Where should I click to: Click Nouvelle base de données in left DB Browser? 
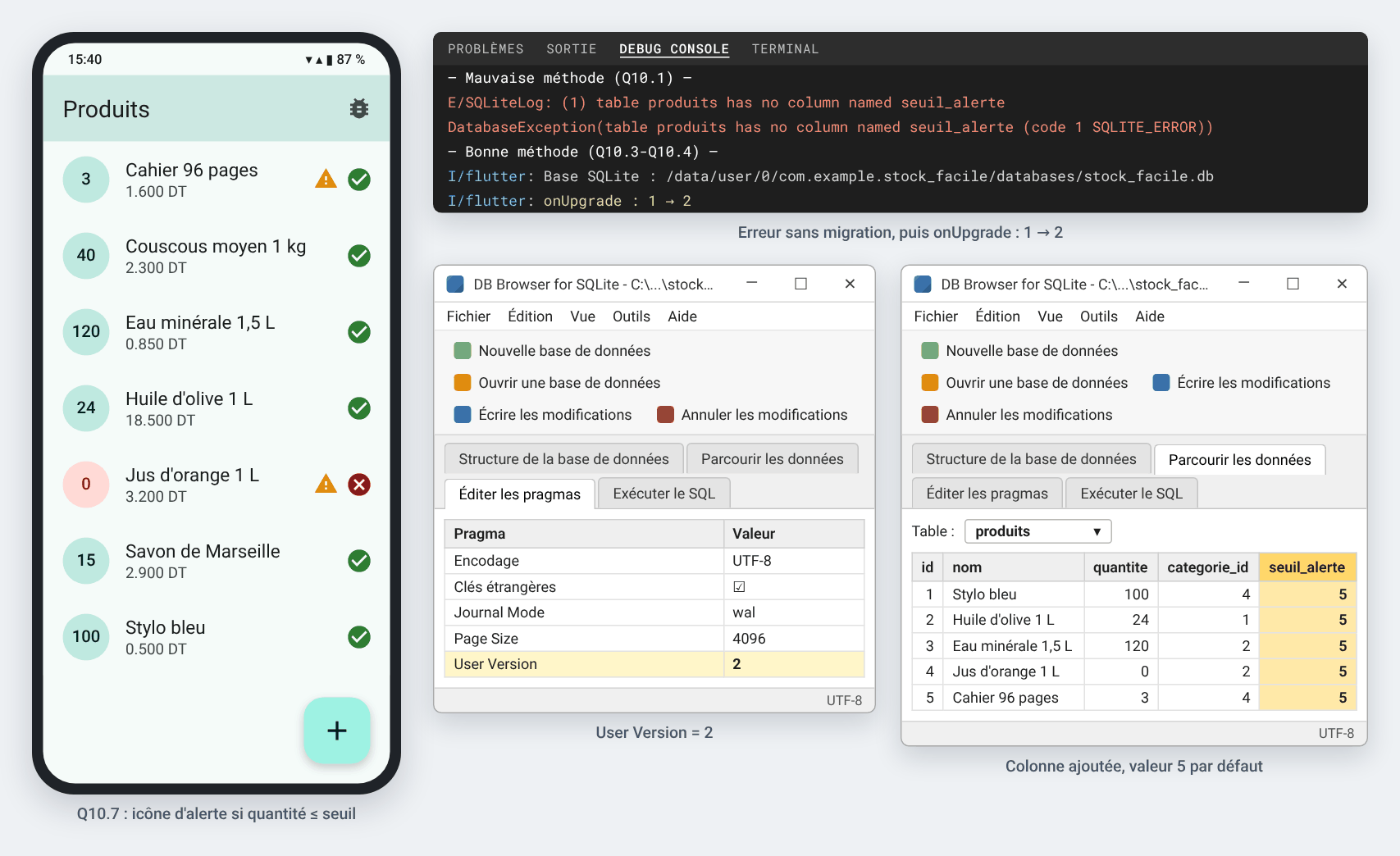pos(552,351)
